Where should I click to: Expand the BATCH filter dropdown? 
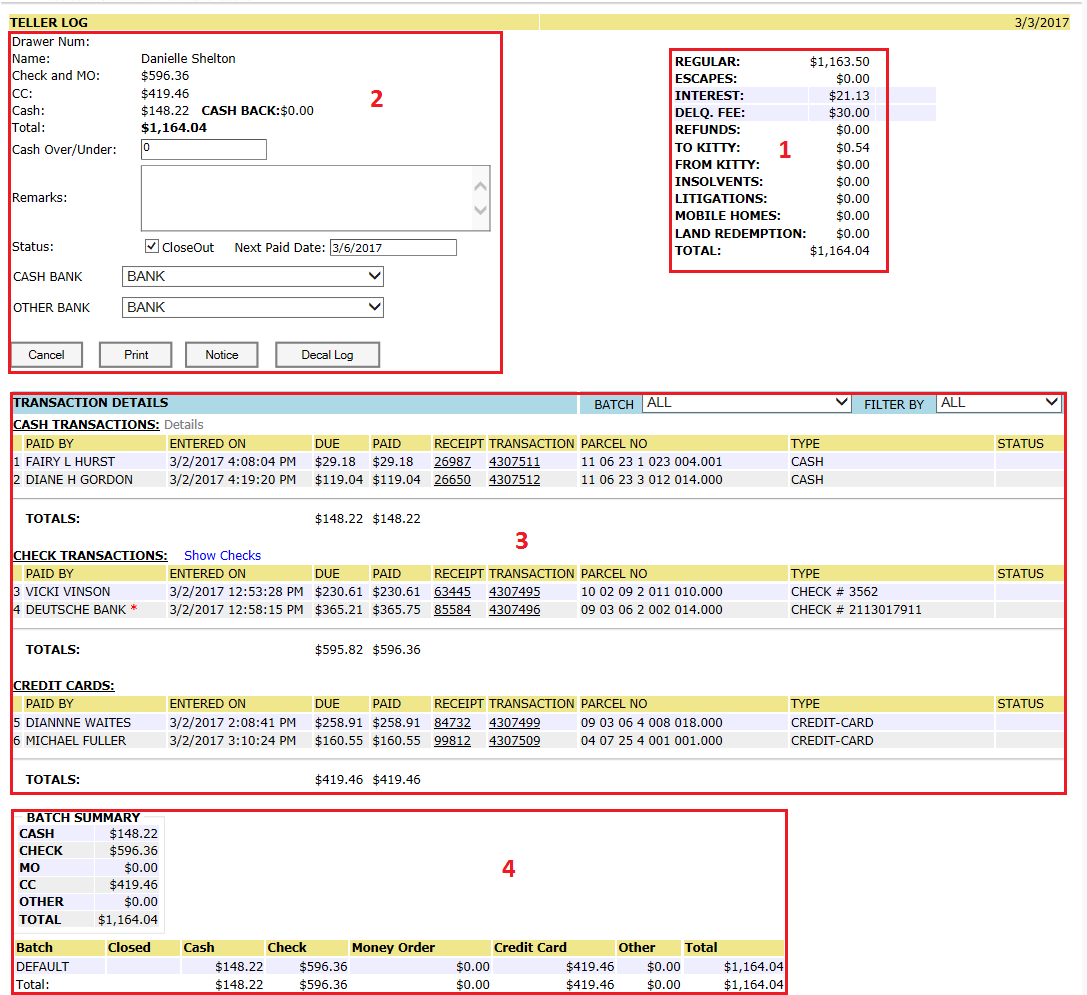point(746,403)
